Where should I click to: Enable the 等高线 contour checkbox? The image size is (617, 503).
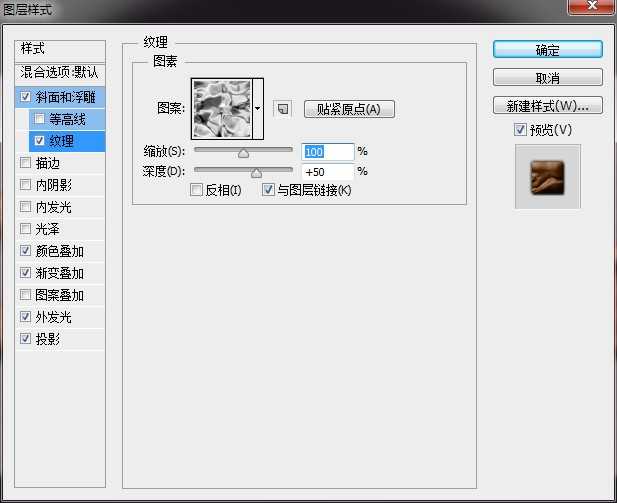(x=39, y=119)
